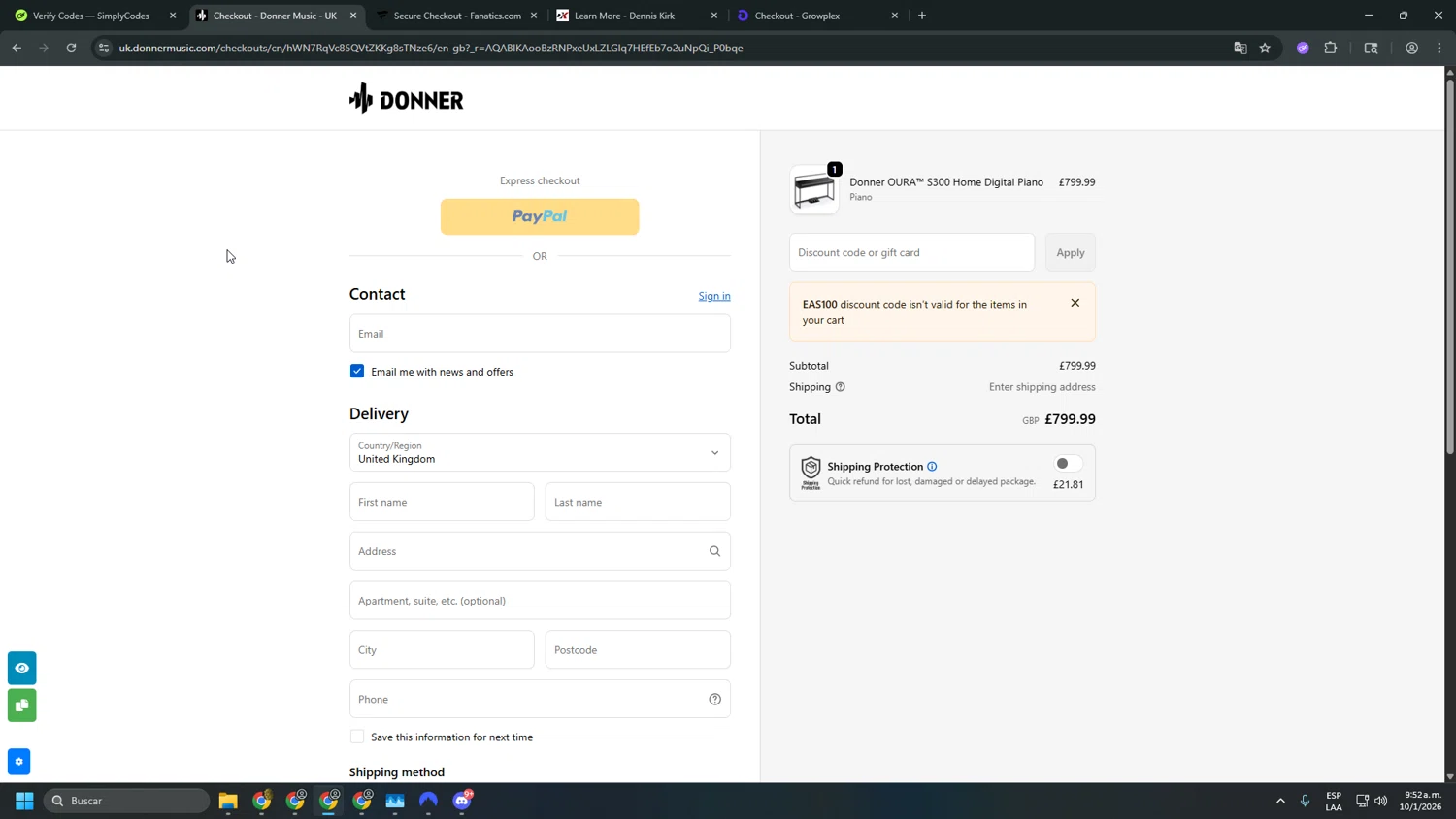Pay with PayPal express checkout
Image resolution: width=1456 pixels, height=819 pixels.
coord(540,216)
